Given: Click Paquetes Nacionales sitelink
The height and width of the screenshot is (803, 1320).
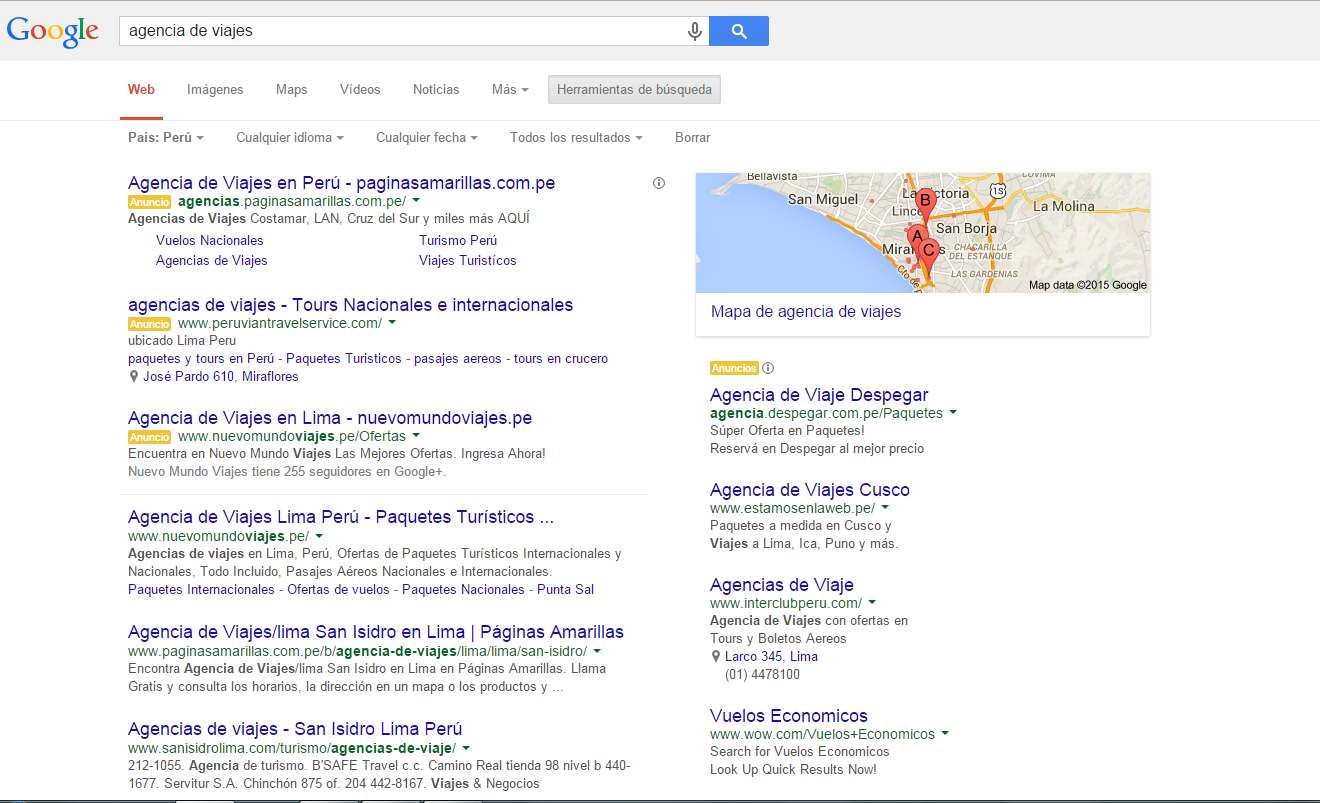Looking at the screenshot, I should tap(463, 589).
